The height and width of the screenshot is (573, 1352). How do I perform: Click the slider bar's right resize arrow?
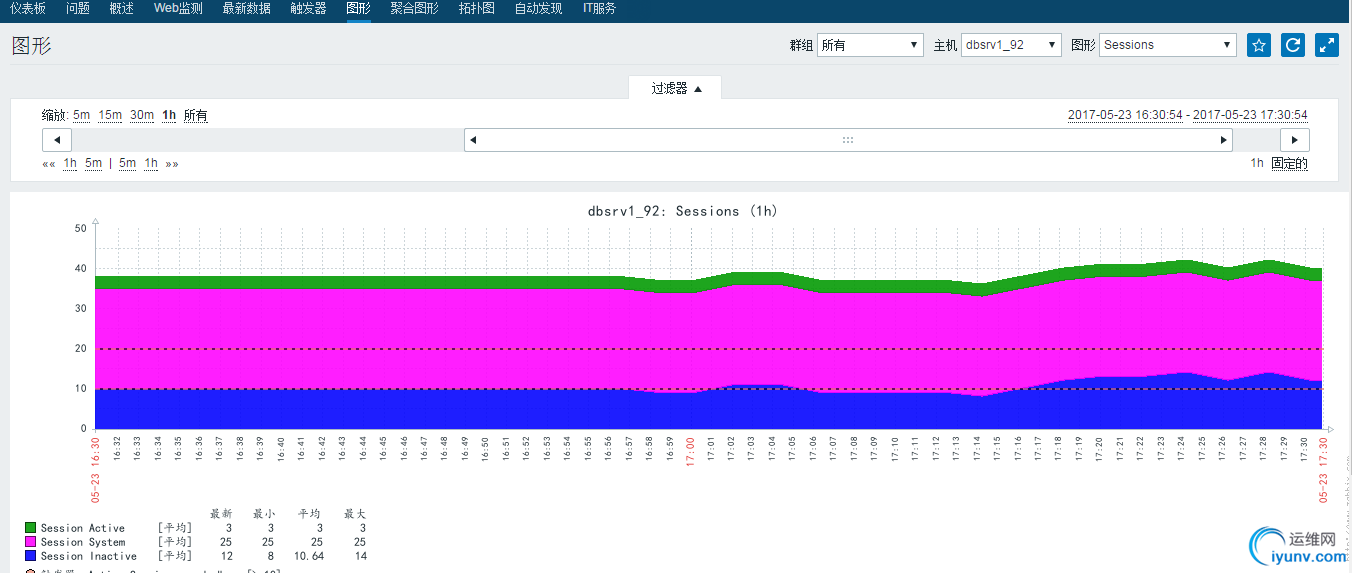1223,140
